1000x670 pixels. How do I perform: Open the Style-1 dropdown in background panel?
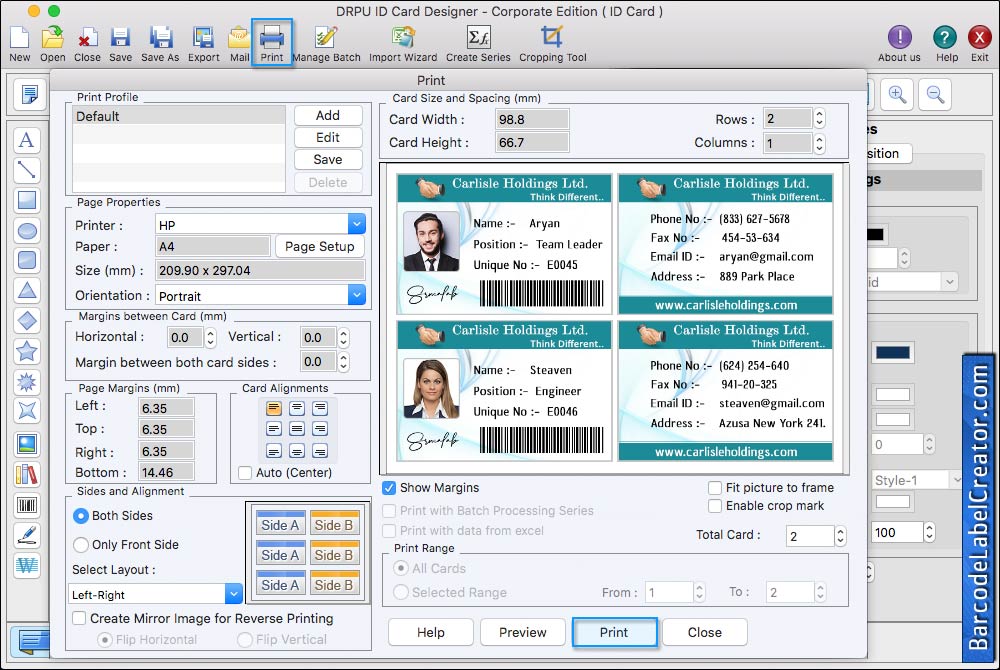[x=916, y=480]
